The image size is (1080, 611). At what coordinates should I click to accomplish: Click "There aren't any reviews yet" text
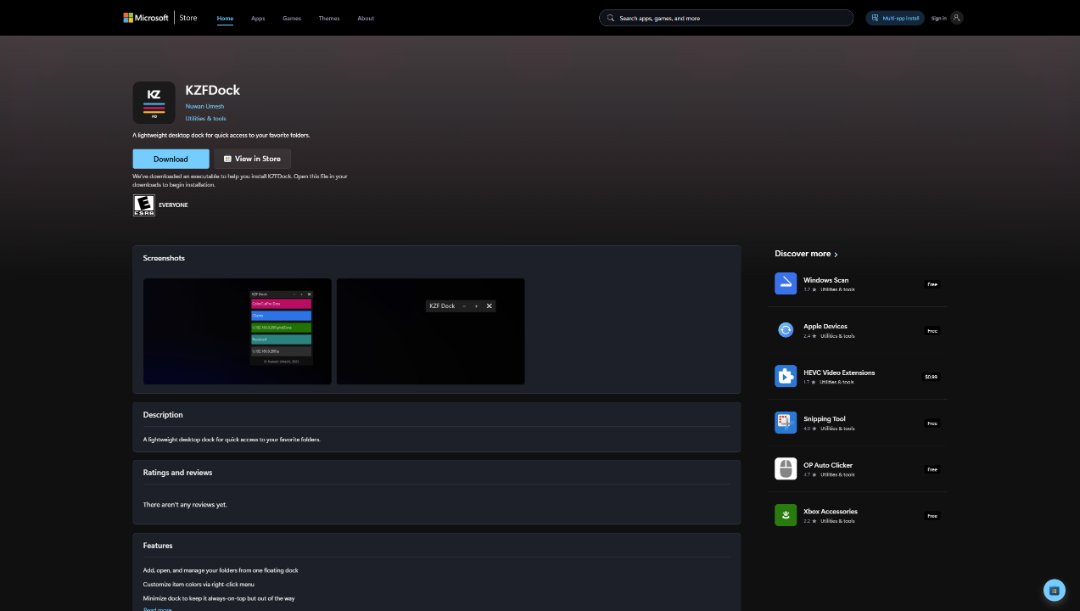[185, 505]
